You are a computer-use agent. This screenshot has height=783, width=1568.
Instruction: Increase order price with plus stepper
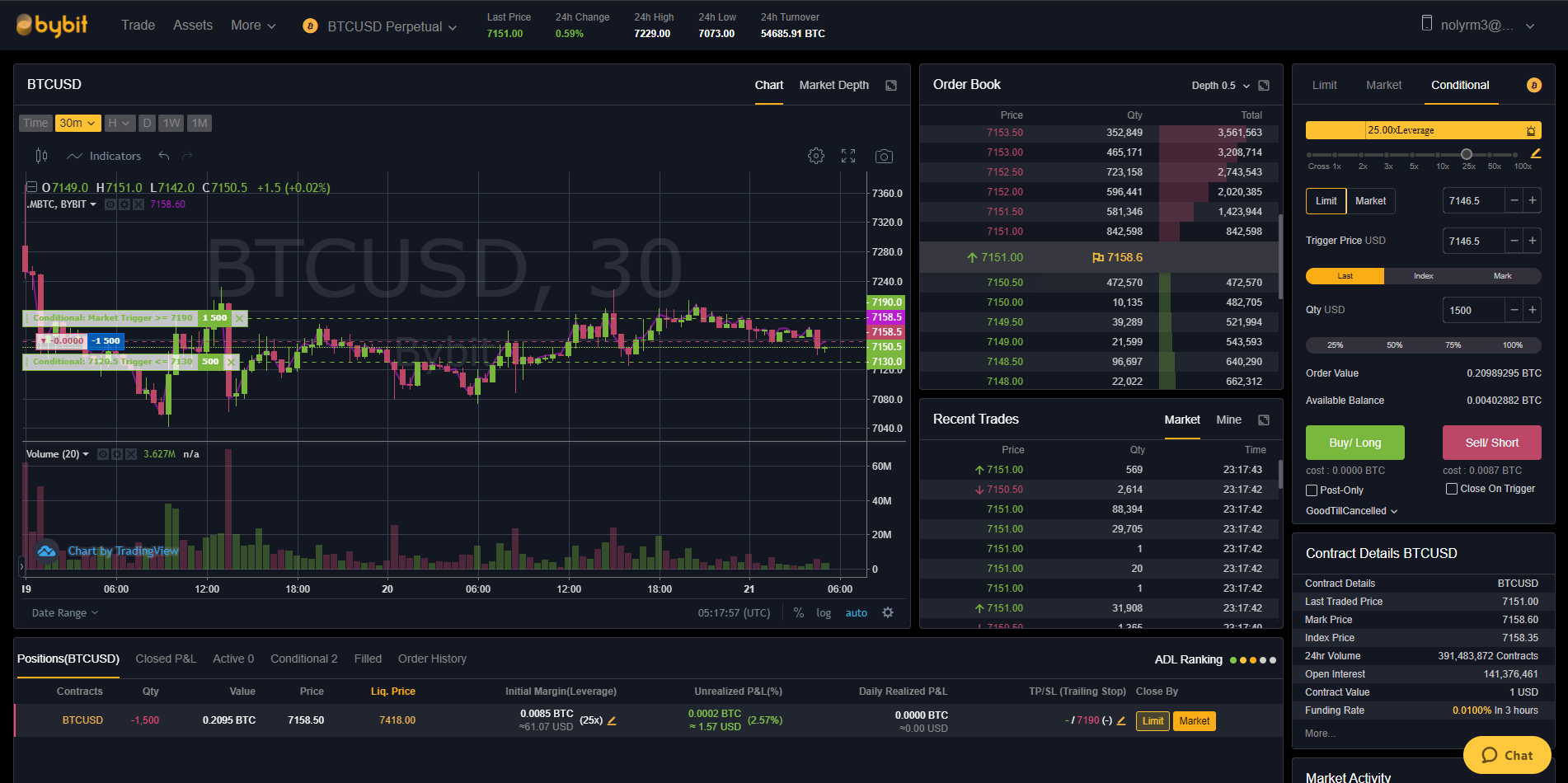[1533, 200]
